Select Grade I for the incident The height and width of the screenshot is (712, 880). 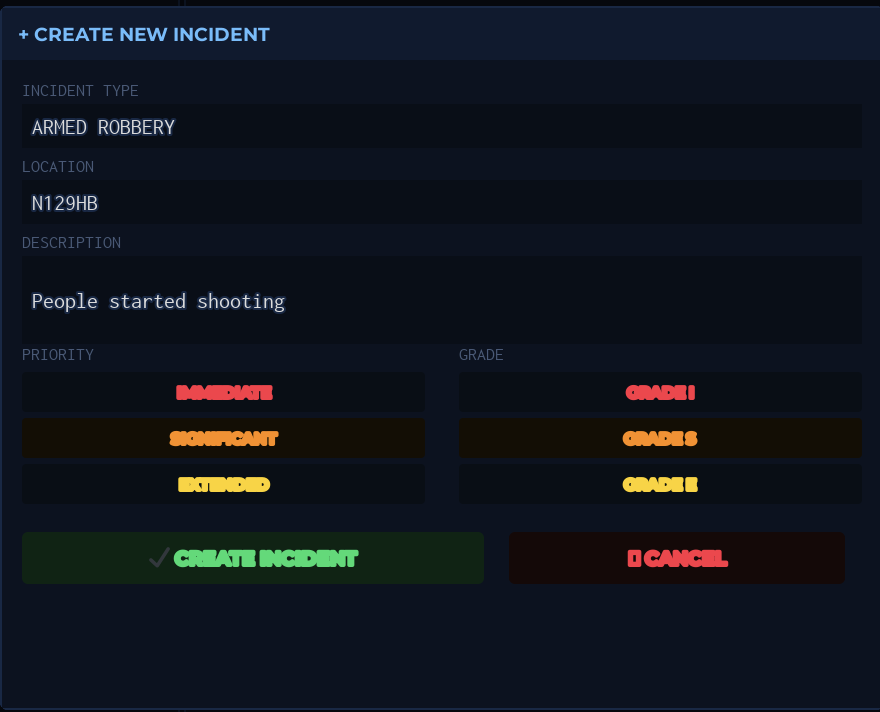pos(660,393)
